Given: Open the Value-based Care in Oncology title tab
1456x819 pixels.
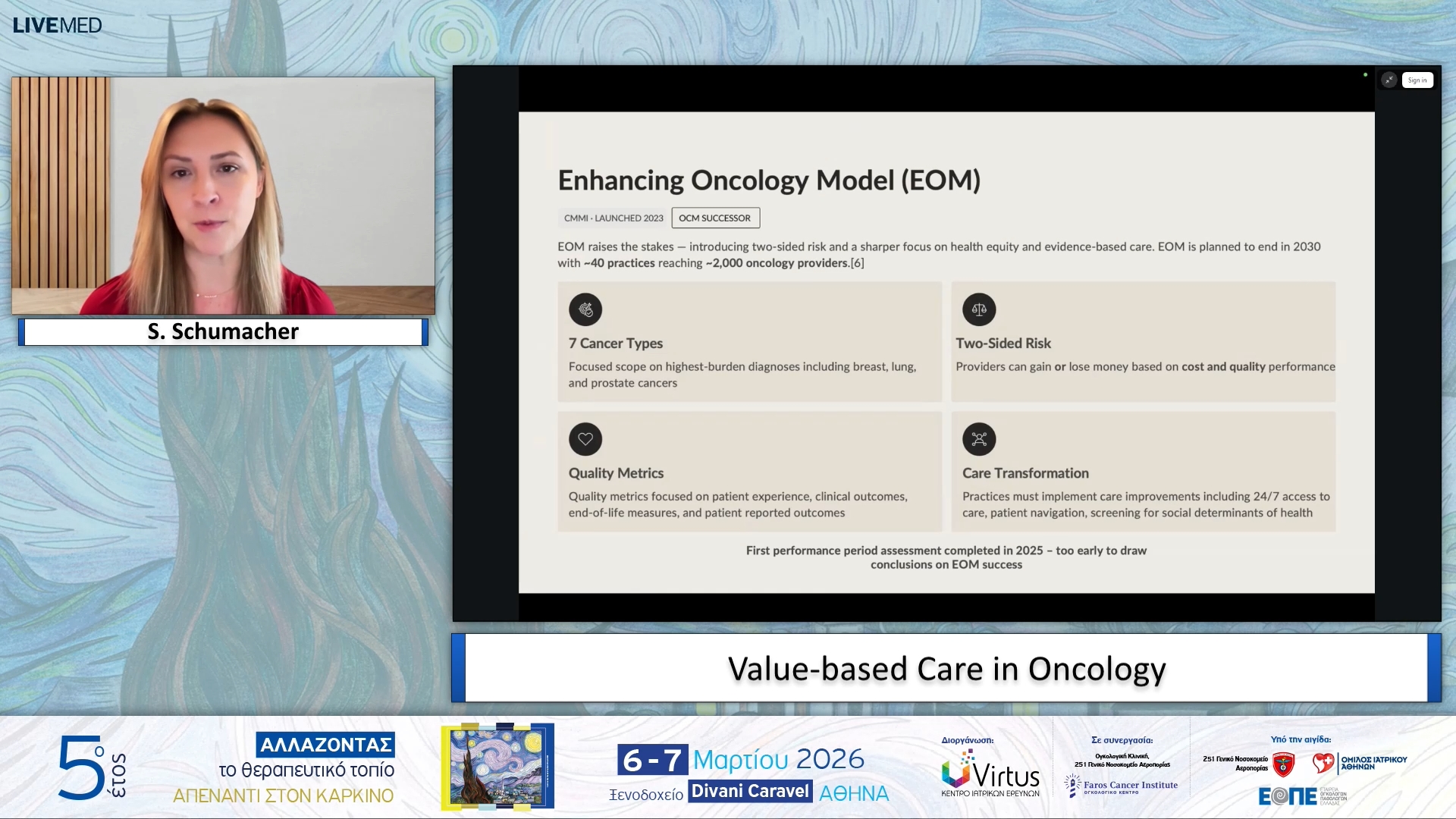Looking at the screenshot, I should click(946, 669).
